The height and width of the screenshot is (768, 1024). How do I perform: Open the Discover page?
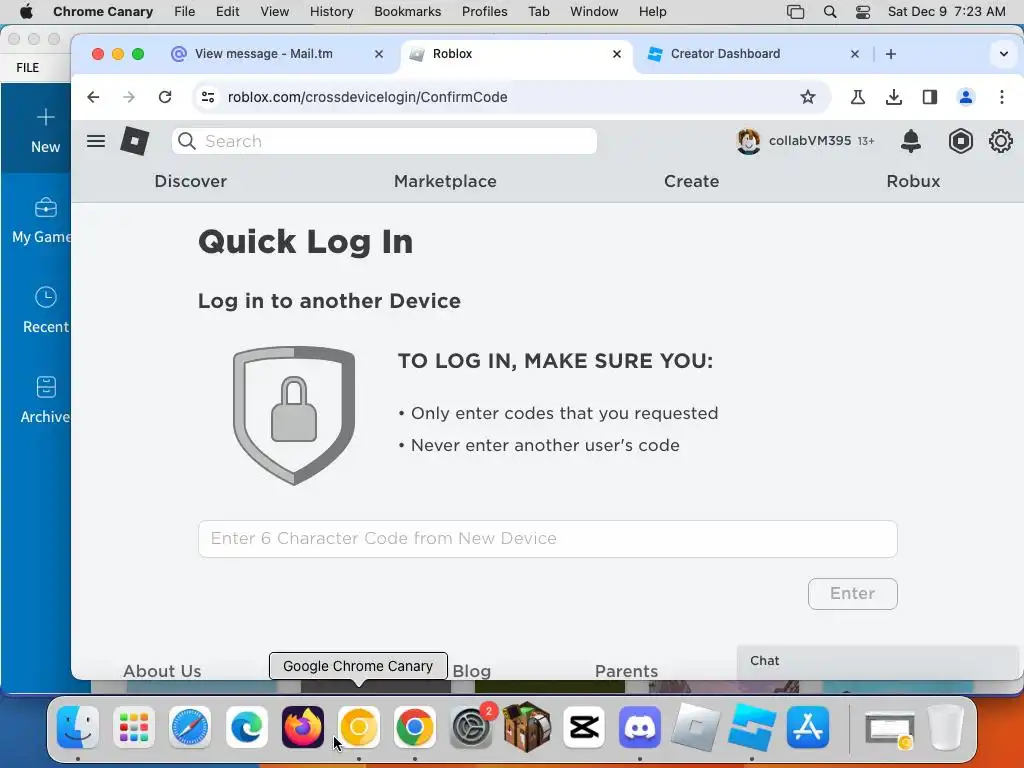[x=191, y=181]
